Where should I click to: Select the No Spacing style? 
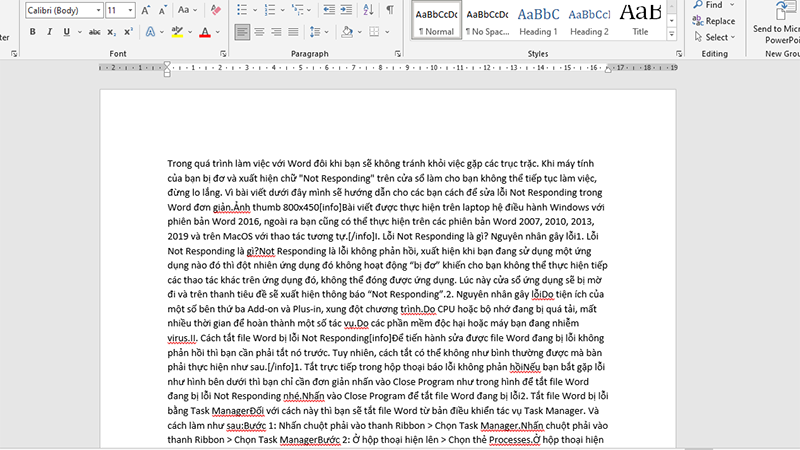point(488,20)
